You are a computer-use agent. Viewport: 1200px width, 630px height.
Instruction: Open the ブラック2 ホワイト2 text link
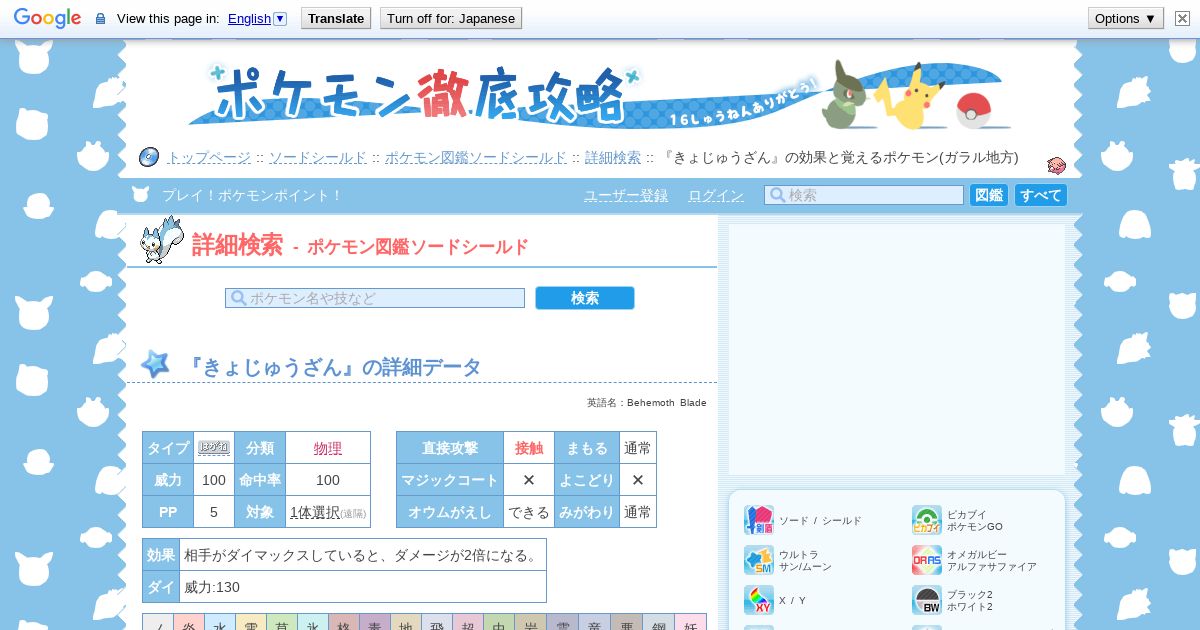(970, 600)
